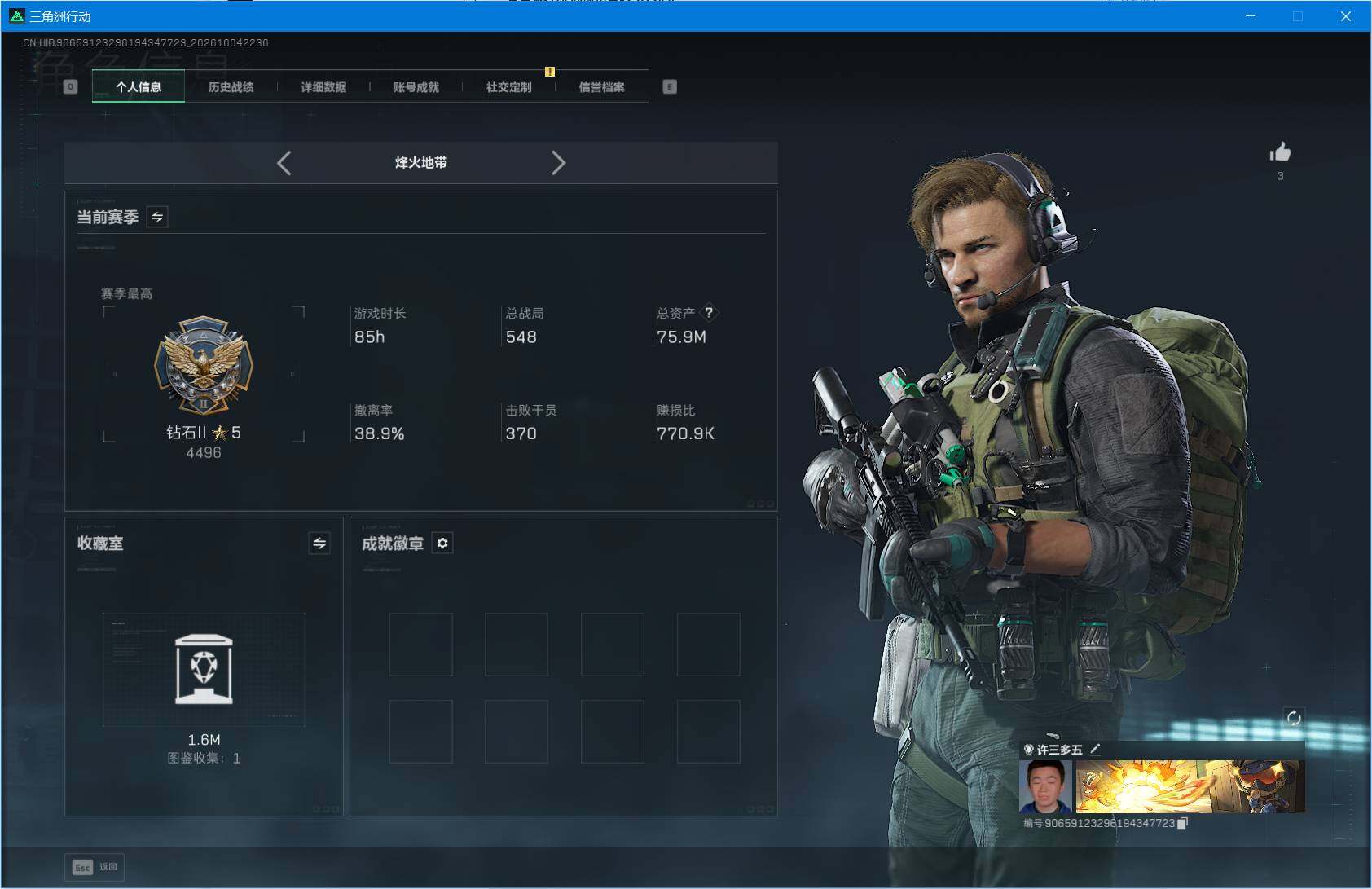Click the 游戏时长 value 85h
The image size is (1372, 889).
click(369, 337)
